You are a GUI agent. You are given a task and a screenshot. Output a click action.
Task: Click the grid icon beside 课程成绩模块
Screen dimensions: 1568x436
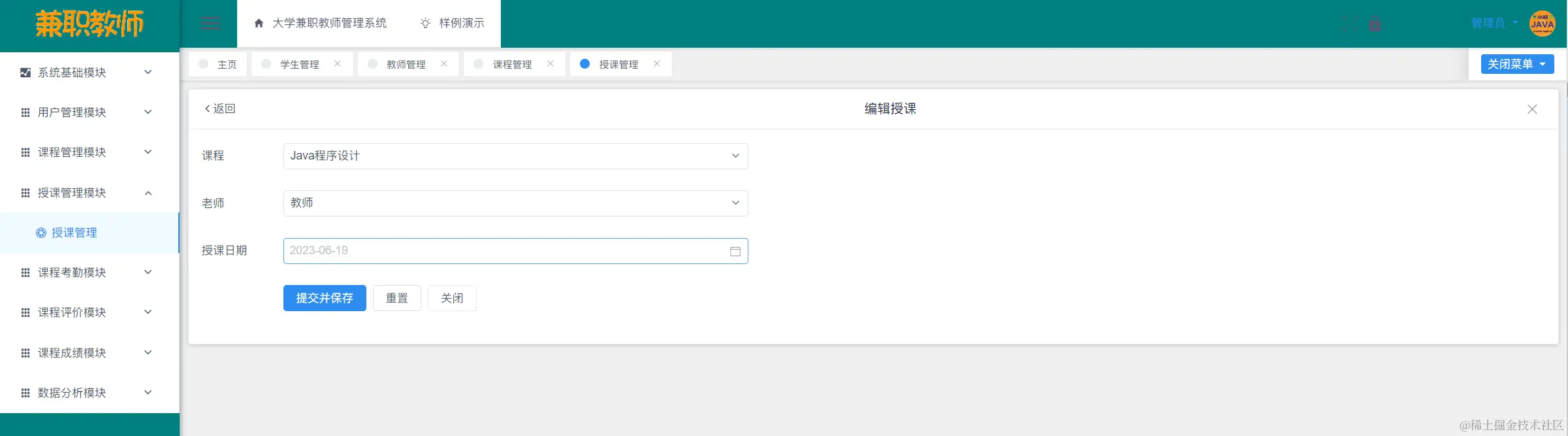click(25, 353)
